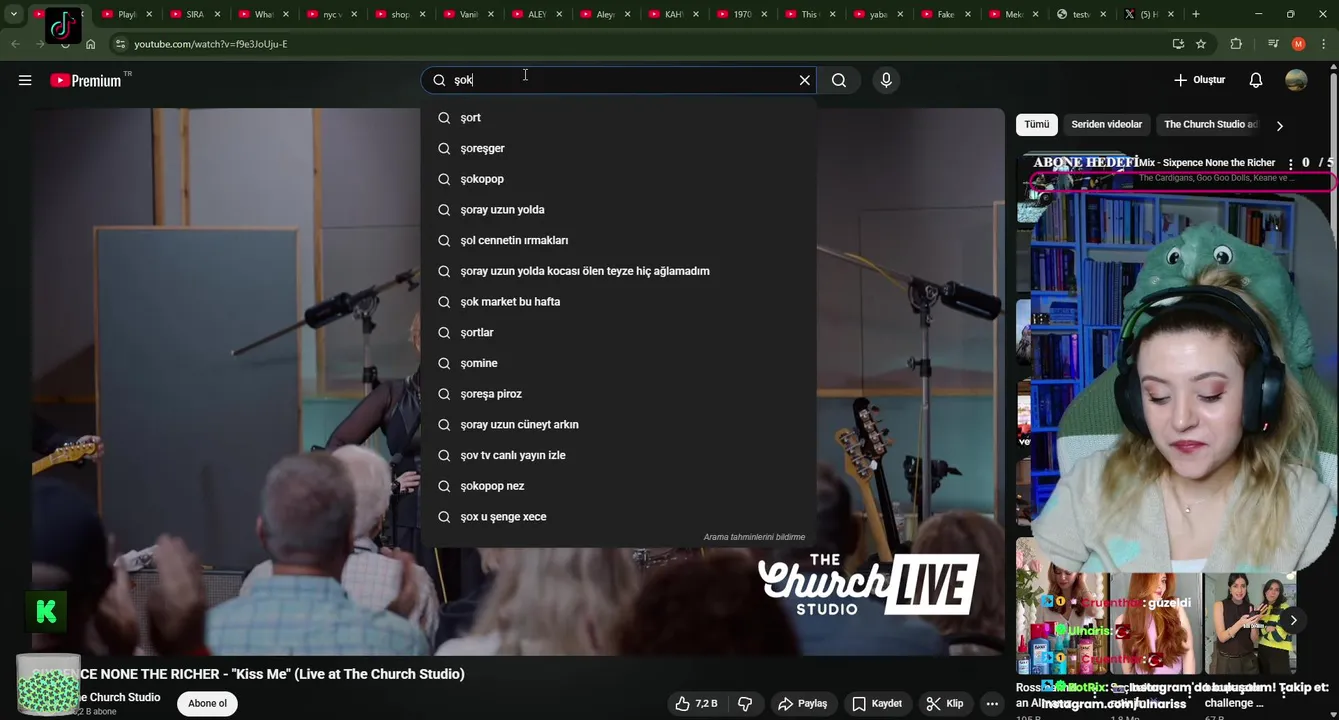Save the video with Kaydet
The width and height of the screenshot is (1339, 720).
tap(877, 703)
